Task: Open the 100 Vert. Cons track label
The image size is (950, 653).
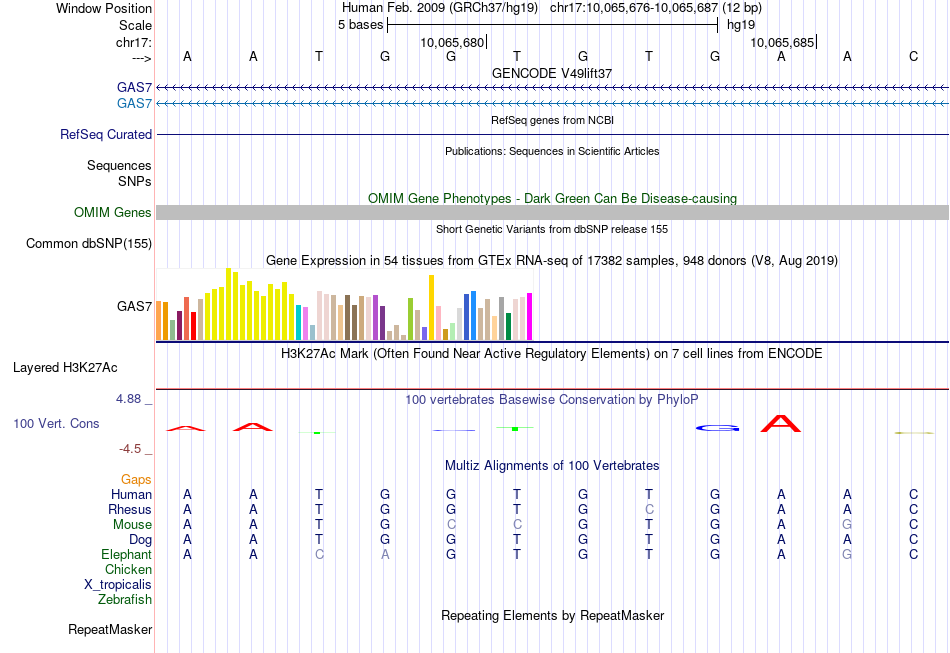Action: [56, 423]
